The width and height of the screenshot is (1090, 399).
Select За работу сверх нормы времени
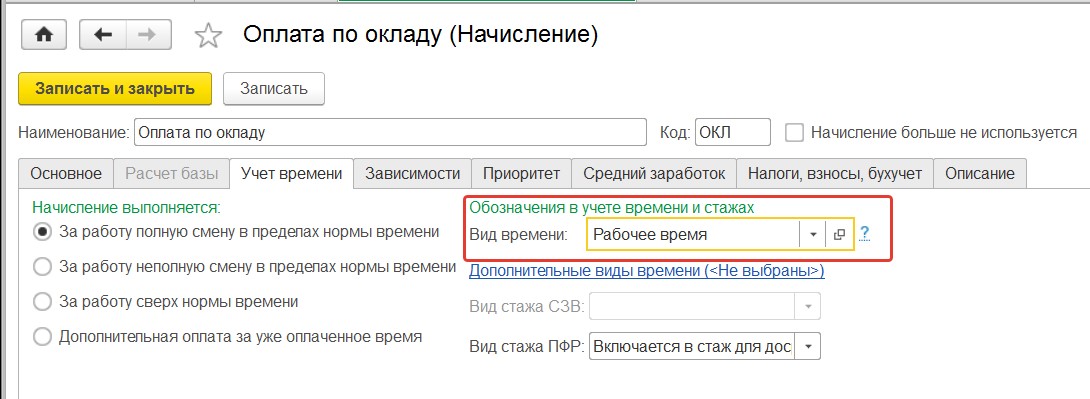click(42, 302)
